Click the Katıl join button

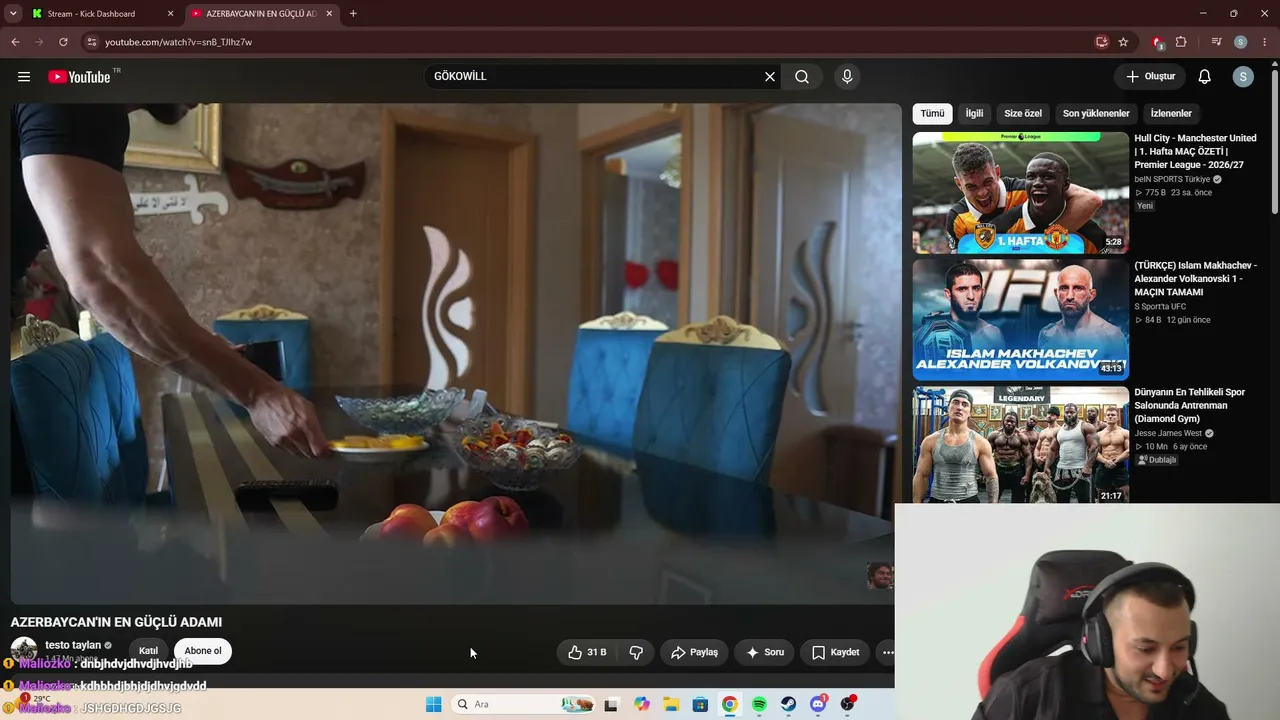149,651
